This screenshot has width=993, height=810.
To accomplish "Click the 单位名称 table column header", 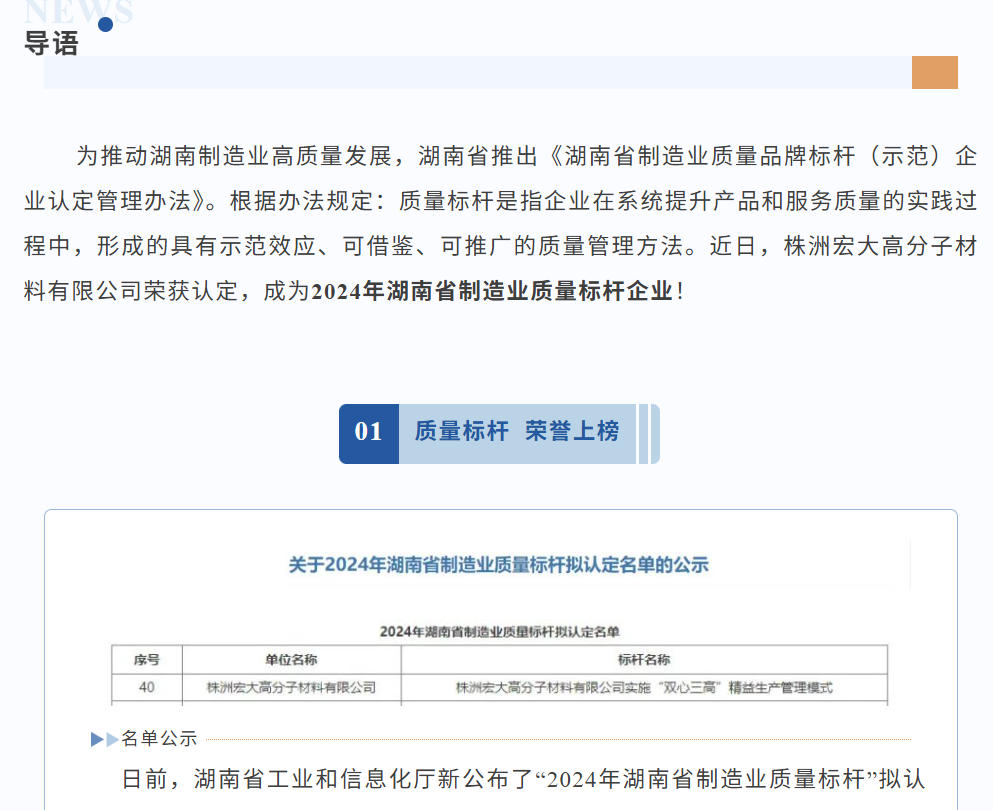I will (291, 660).
